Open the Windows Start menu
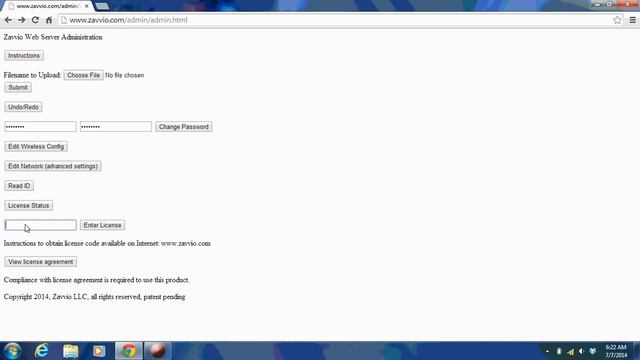Screen dimensions: 640x360 point(12,351)
